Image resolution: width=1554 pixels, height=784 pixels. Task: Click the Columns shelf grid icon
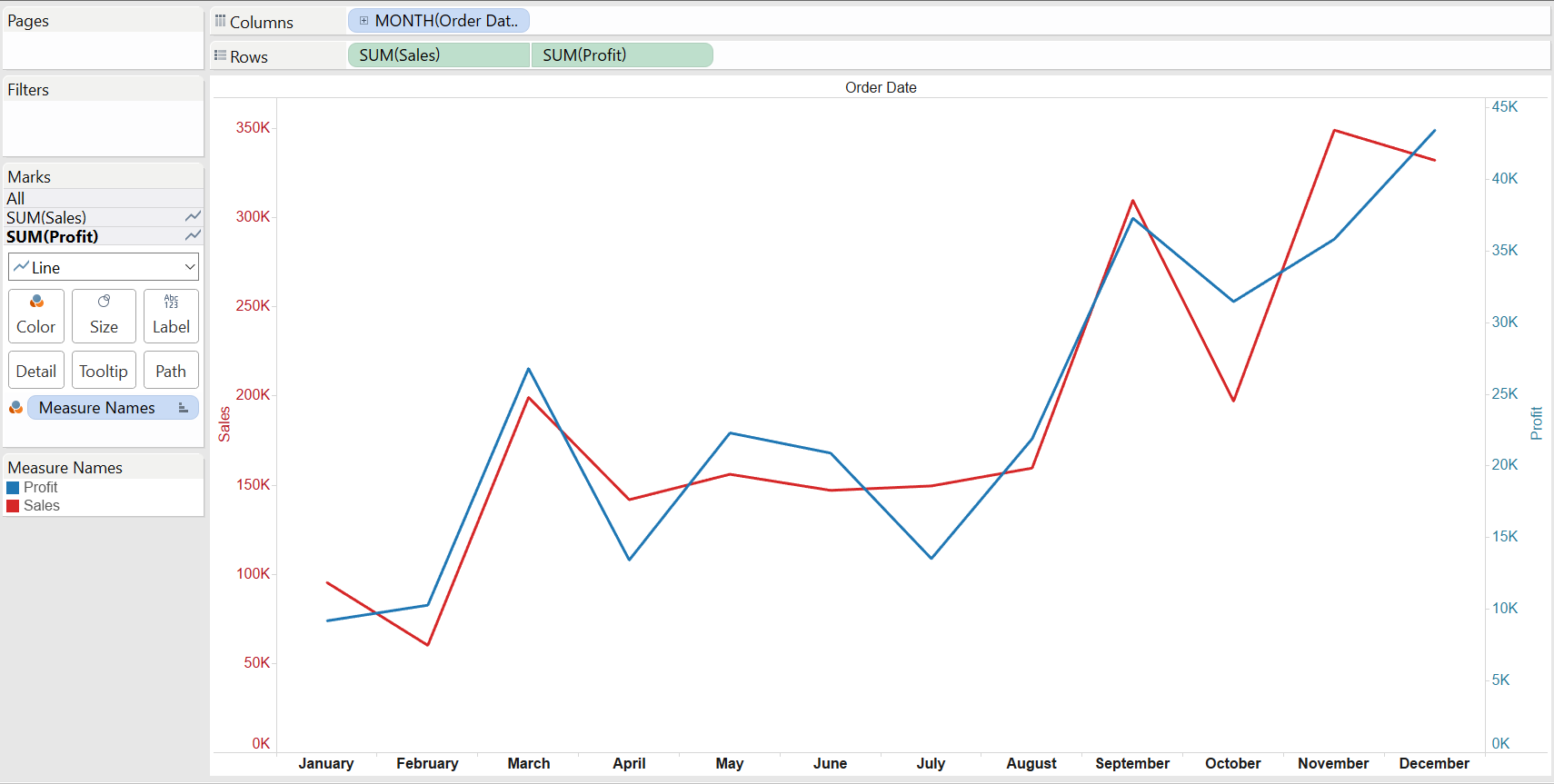(x=220, y=21)
